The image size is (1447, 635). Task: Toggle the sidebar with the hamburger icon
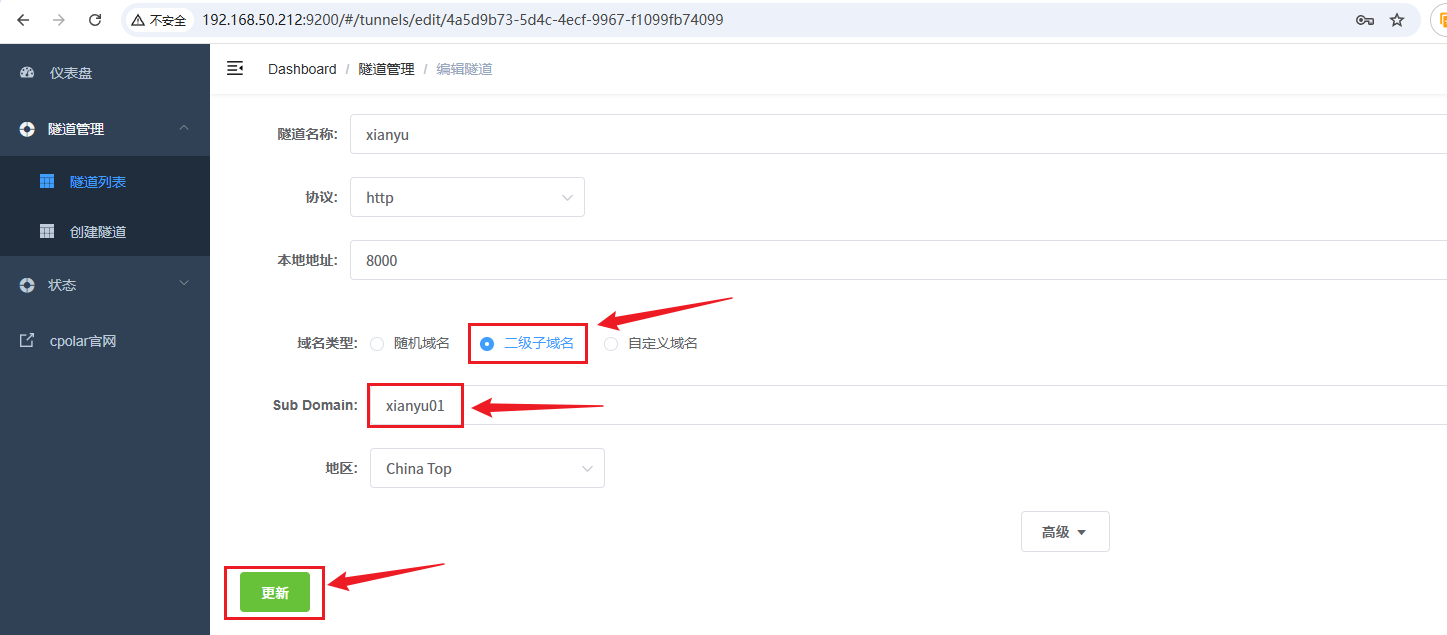[235, 68]
